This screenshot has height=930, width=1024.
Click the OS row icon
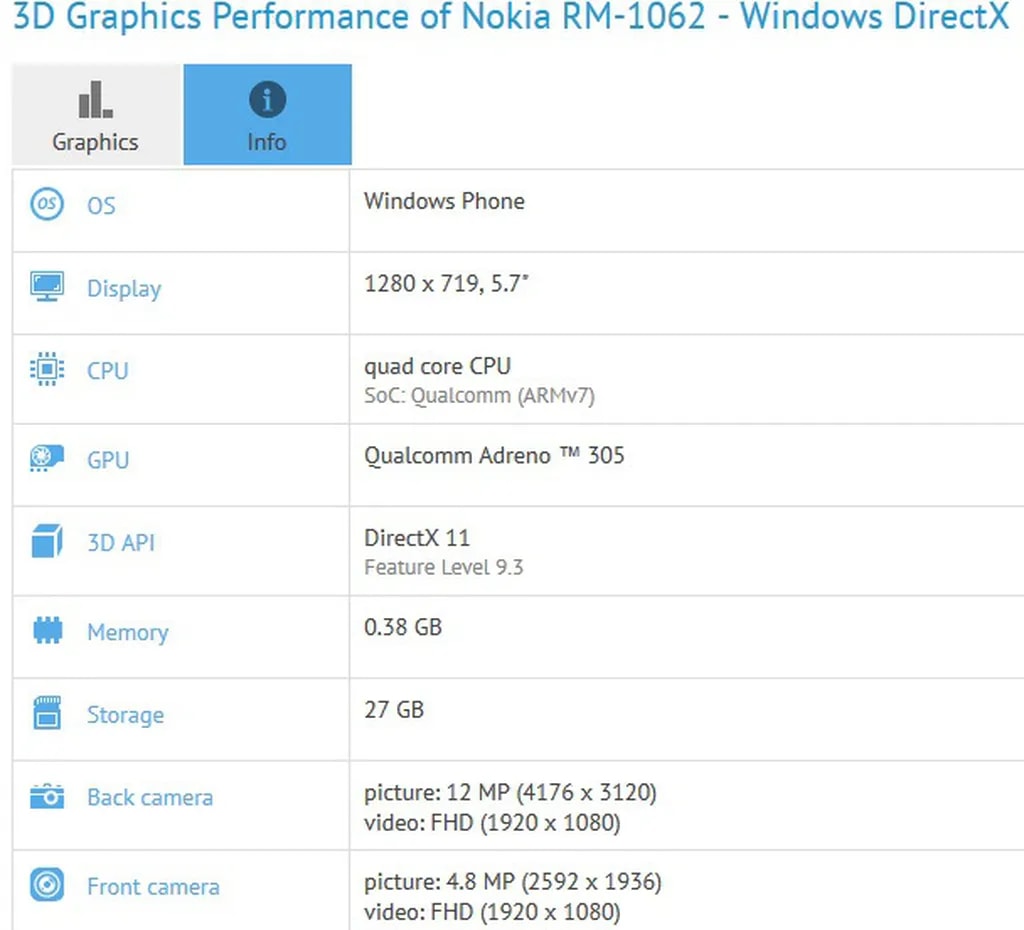tap(47, 205)
